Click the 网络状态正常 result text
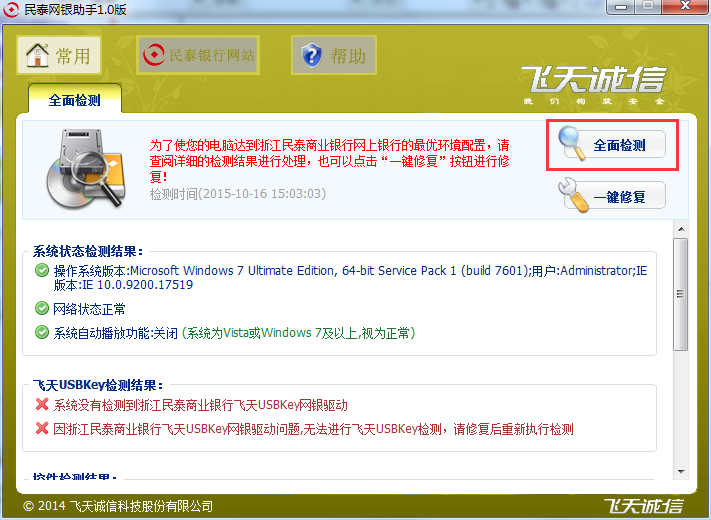This screenshot has width=711, height=520. click(89, 309)
